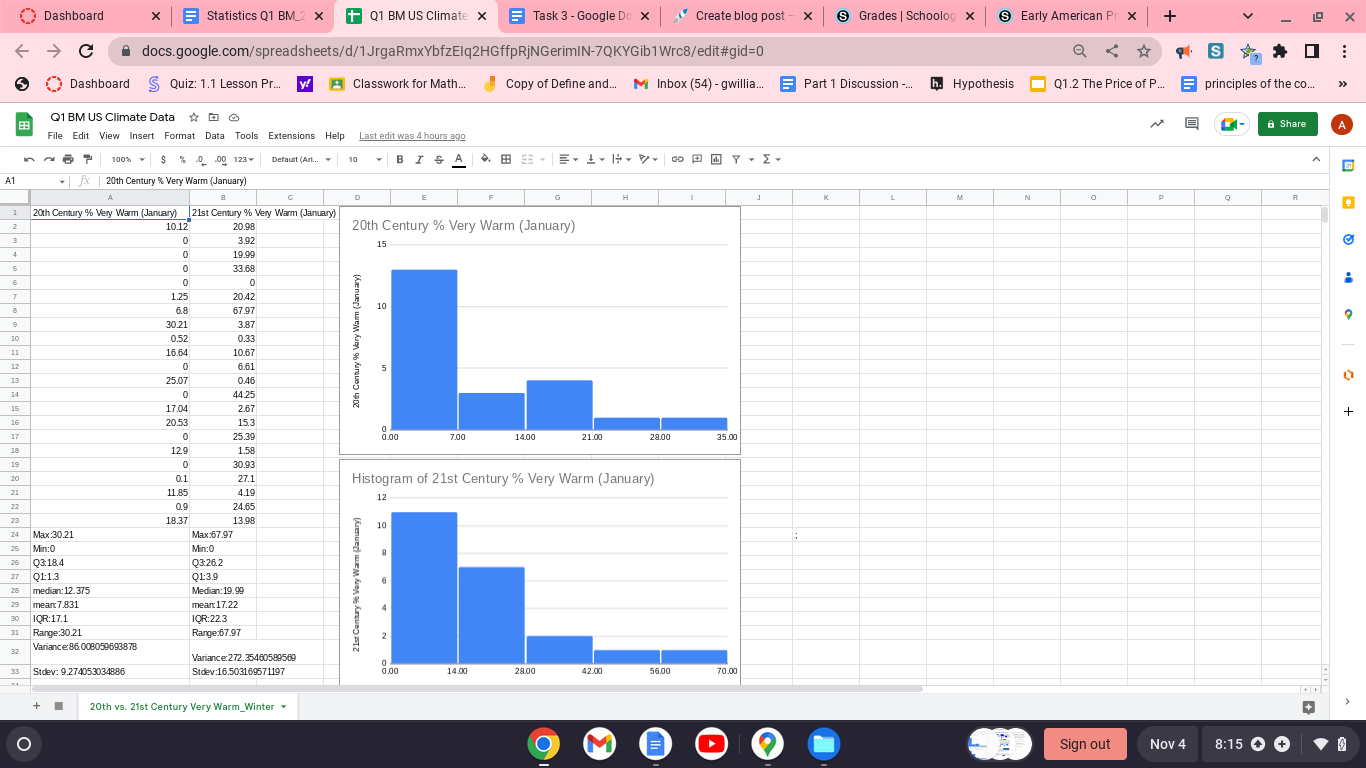Click the green Share button
Viewport: 1366px width, 768px height.
[x=1287, y=124]
